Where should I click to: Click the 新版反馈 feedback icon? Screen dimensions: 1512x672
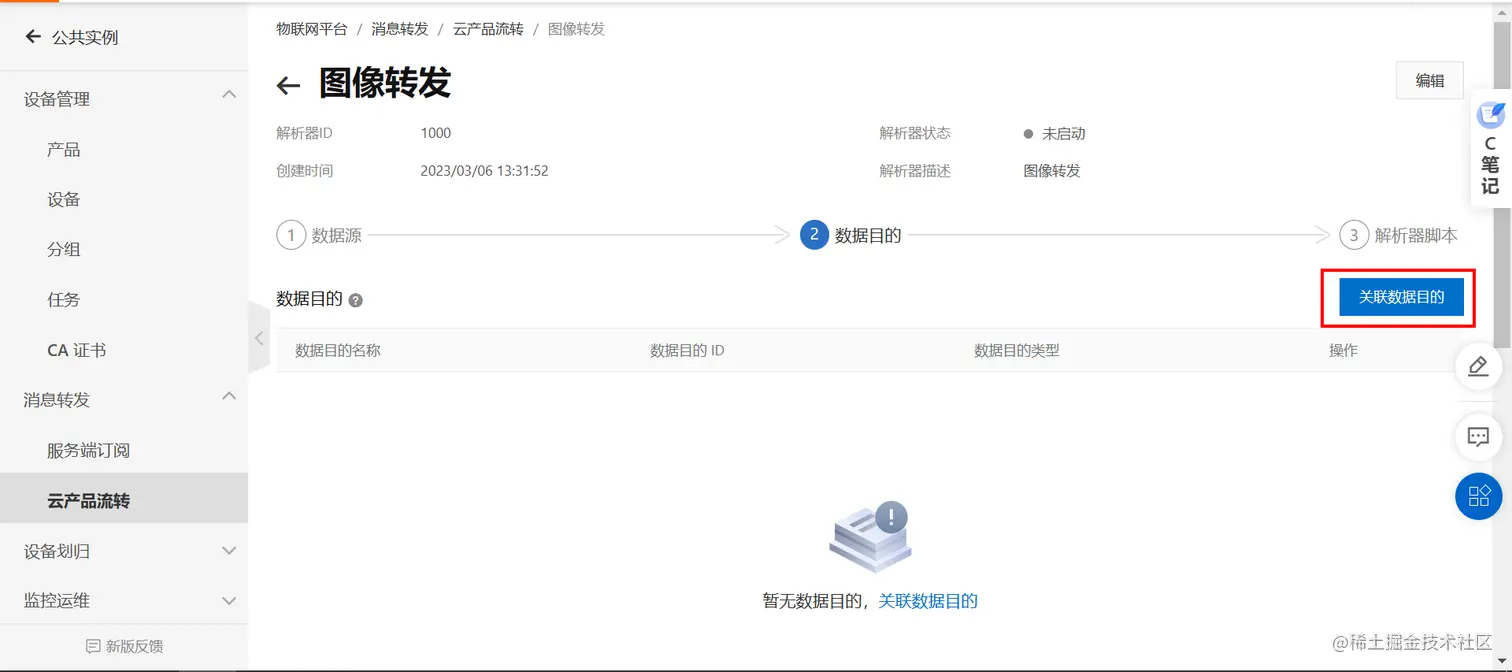[x=93, y=646]
